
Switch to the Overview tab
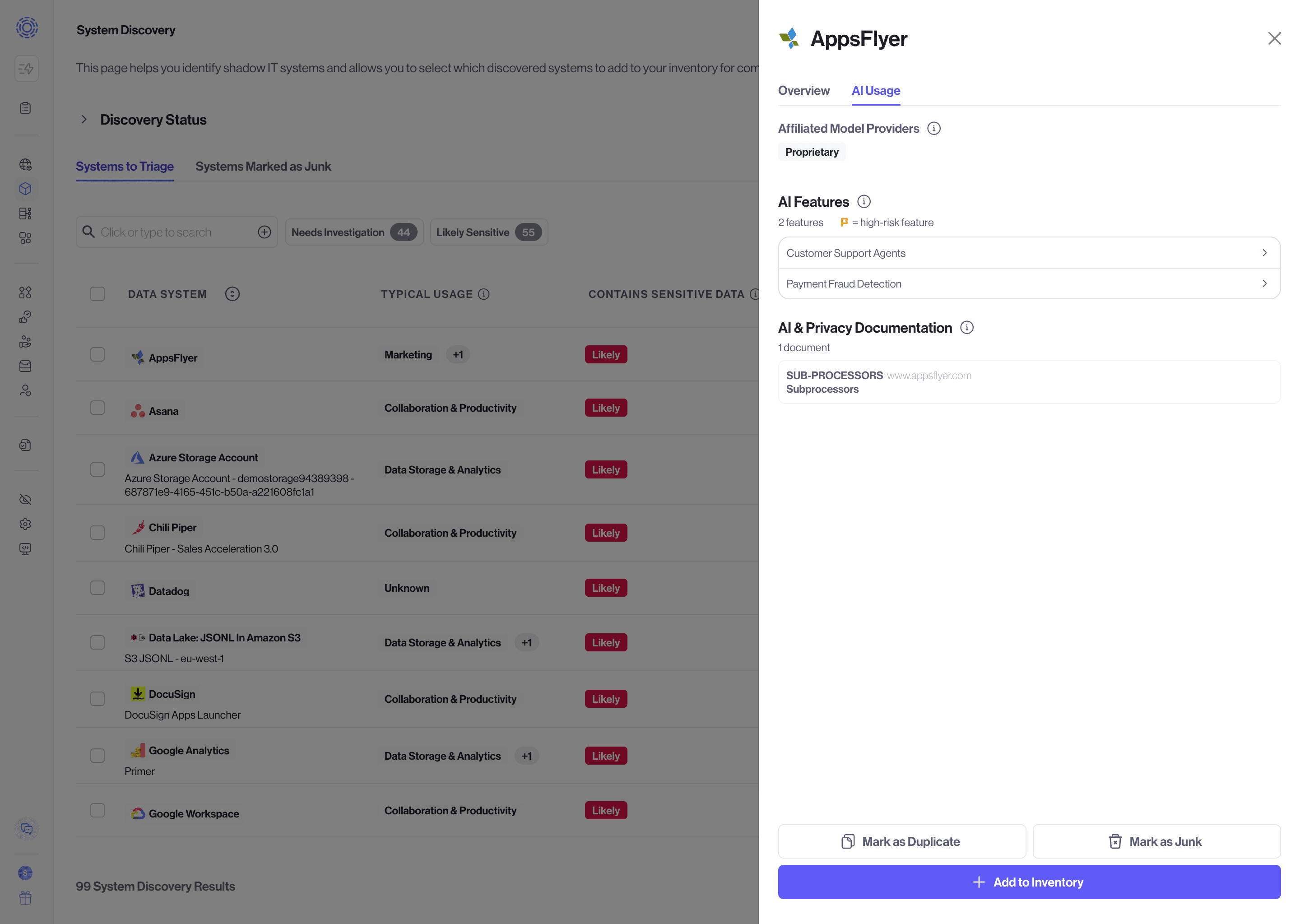tap(803, 91)
